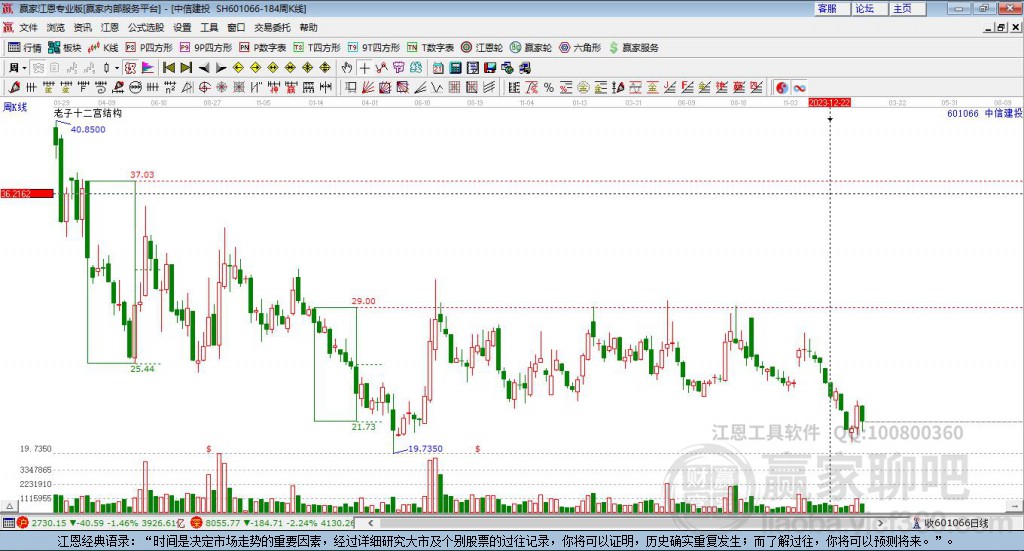1024x551 pixels.
Task: Click the 周K线 label
Action: pyautogui.click(x=15, y=107)
